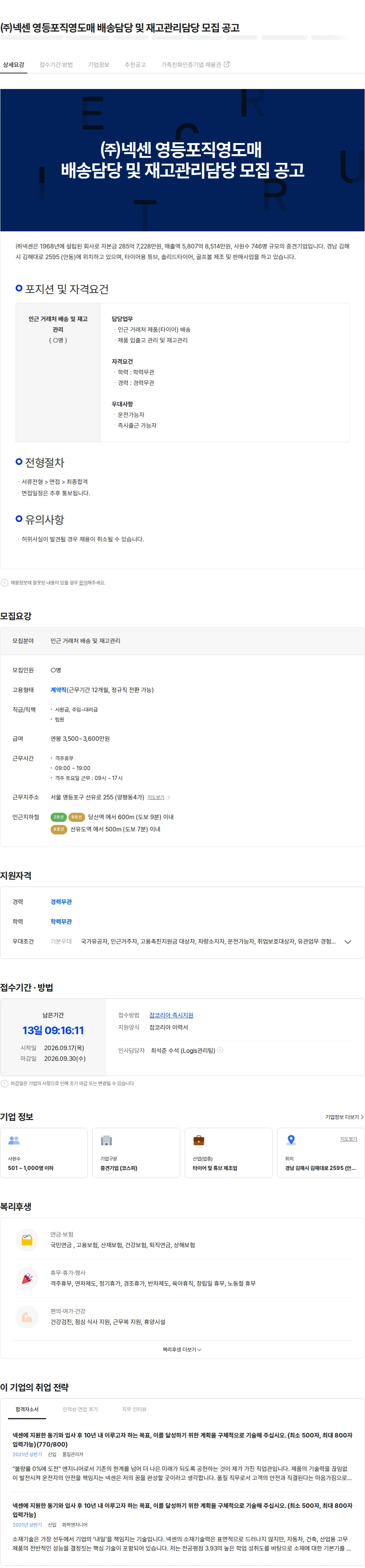Image resolution: width=365 pixels, height=1568 pixels.
Task: Click the external link icon beside 가족친화인증기업 채용관
Action: point(227,64)
